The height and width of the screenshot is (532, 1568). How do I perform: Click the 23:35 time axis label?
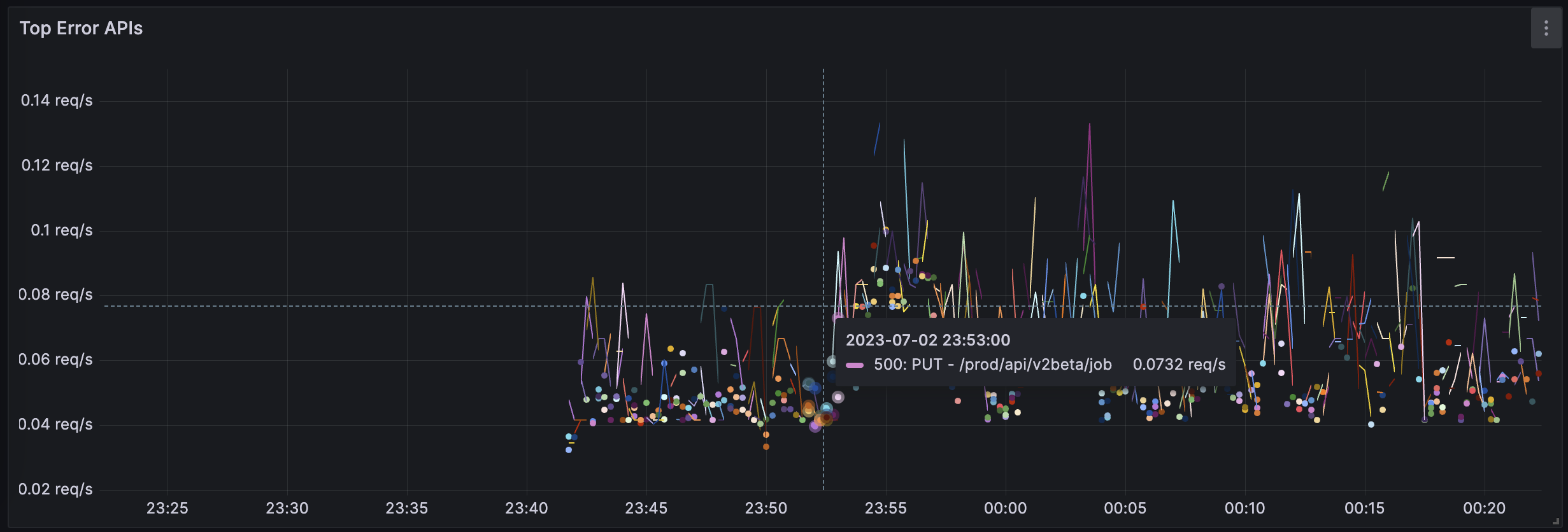pos(407,508)
